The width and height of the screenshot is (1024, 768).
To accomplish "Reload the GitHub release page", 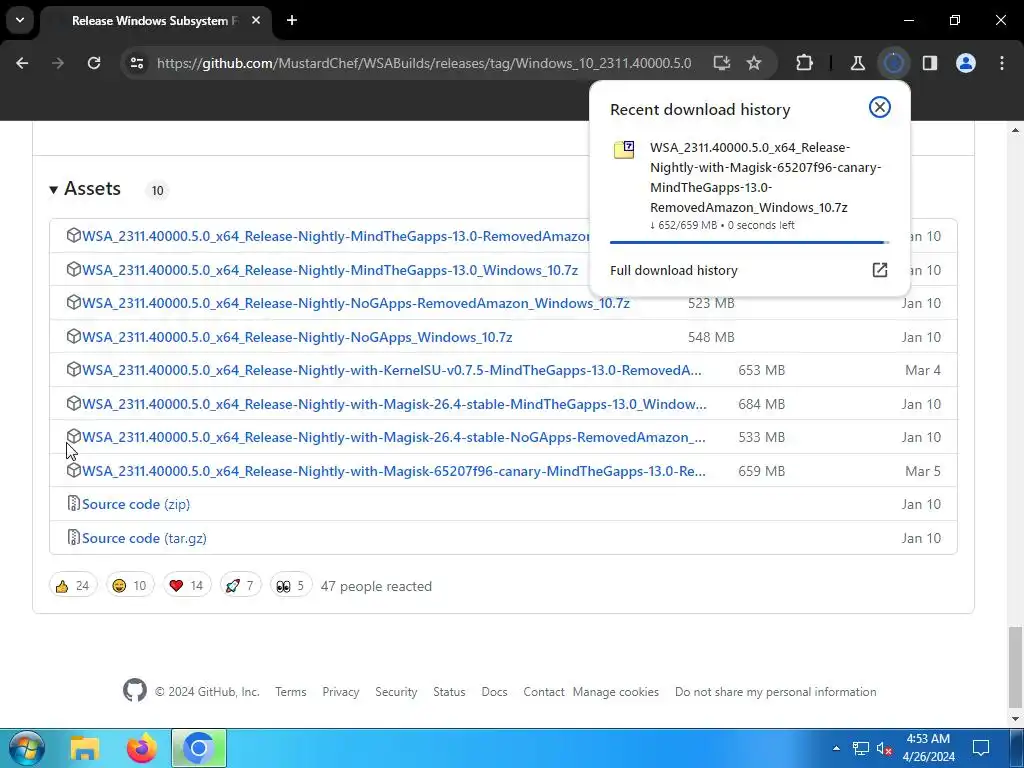I will 94,63.
